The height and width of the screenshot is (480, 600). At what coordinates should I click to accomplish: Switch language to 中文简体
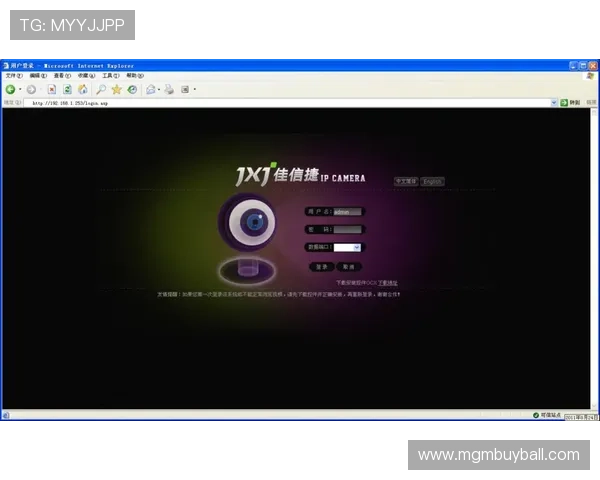click(x=406, y=181)
